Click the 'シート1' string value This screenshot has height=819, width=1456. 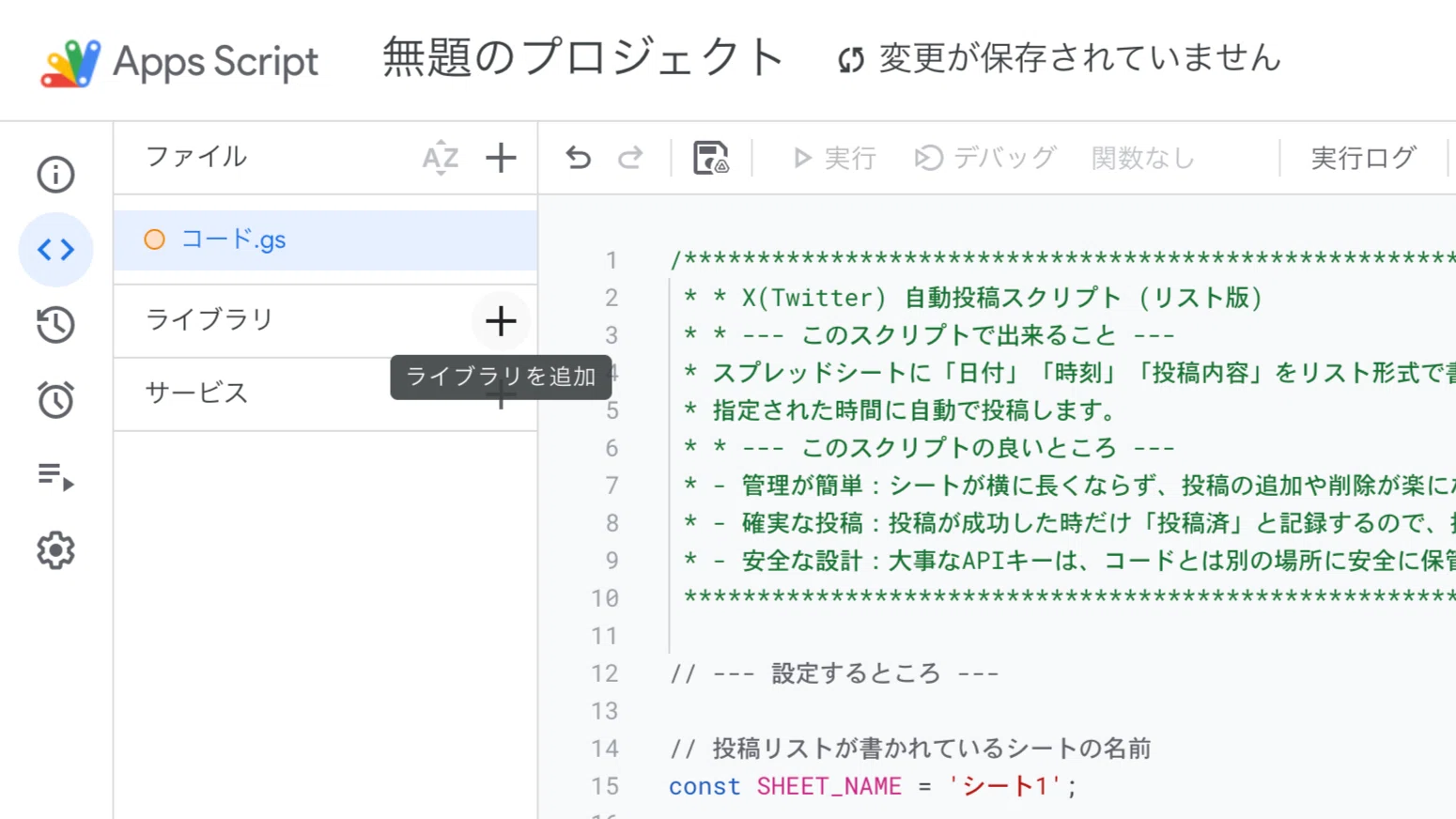[1004, 786]
